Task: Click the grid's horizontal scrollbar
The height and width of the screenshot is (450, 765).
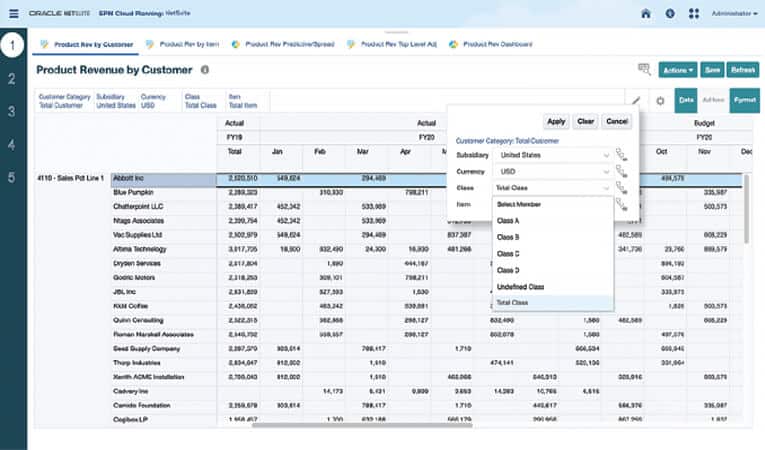Action: tap(362, 425)
